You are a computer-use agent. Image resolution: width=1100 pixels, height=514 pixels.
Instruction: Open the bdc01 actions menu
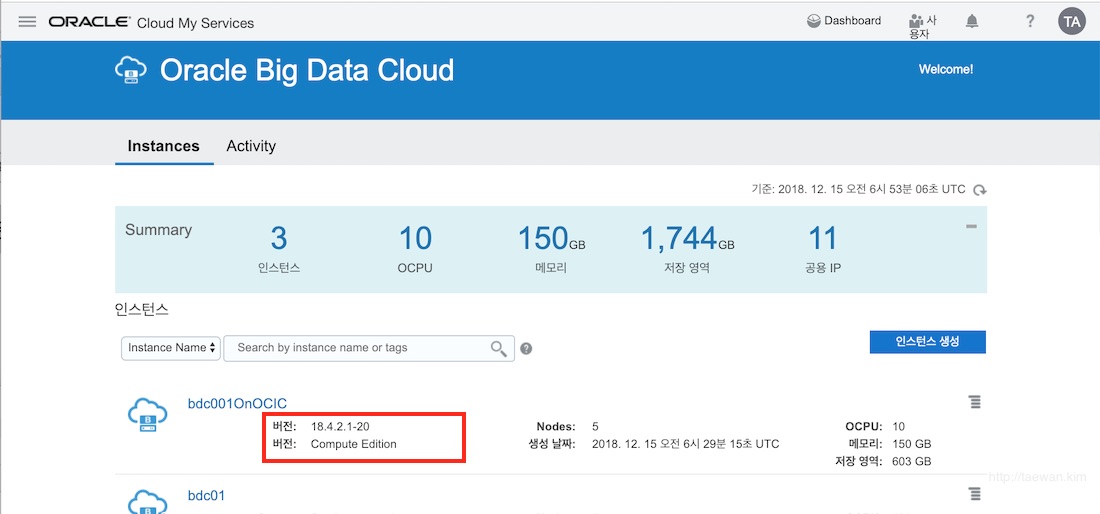pyautogui.click(x=974, y=494)
